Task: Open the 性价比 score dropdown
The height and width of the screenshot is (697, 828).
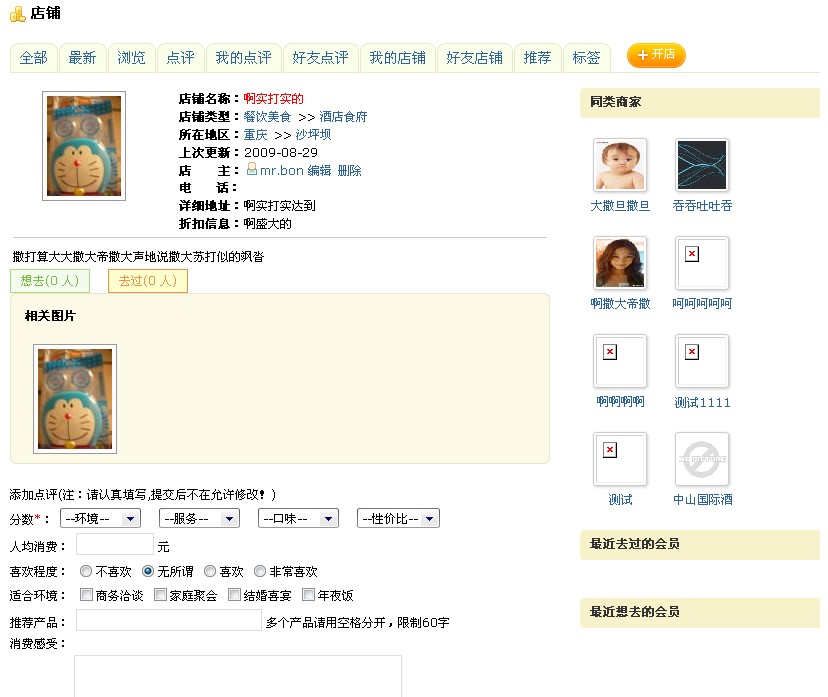Action: 398,519
